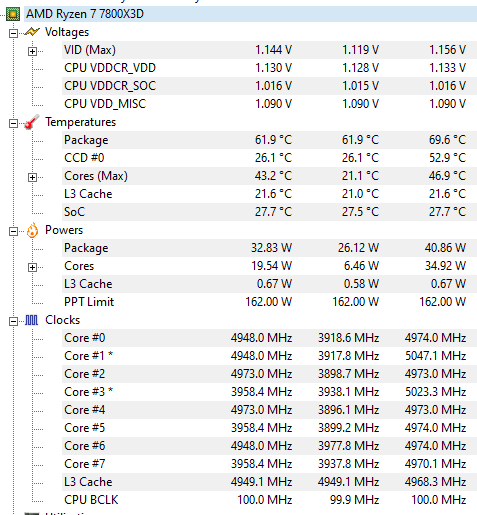Expand the Cores (Max) temperature row
The image size is (477, 515).
[32, 177]
